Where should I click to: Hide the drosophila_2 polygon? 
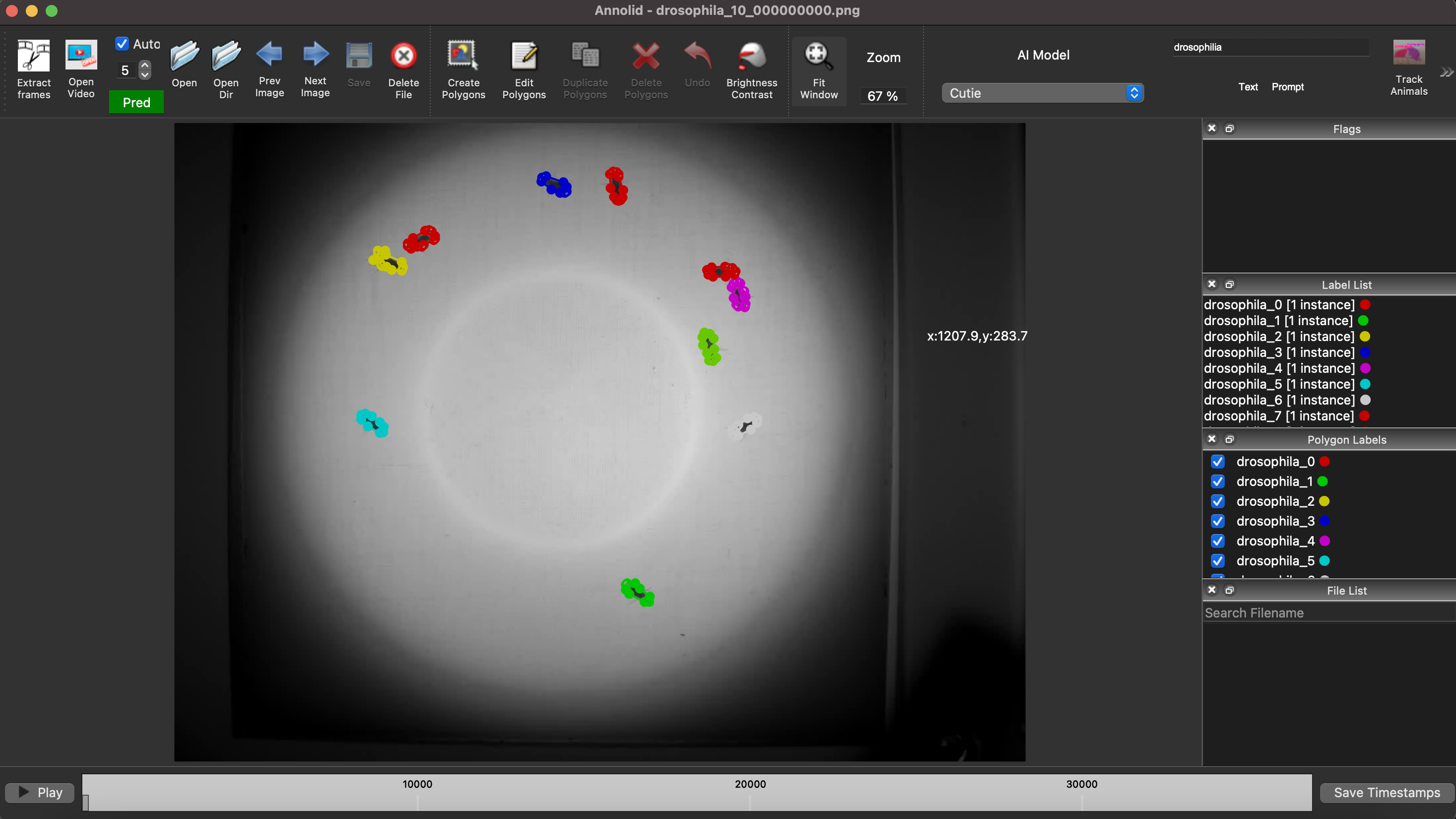[1218, 501]
